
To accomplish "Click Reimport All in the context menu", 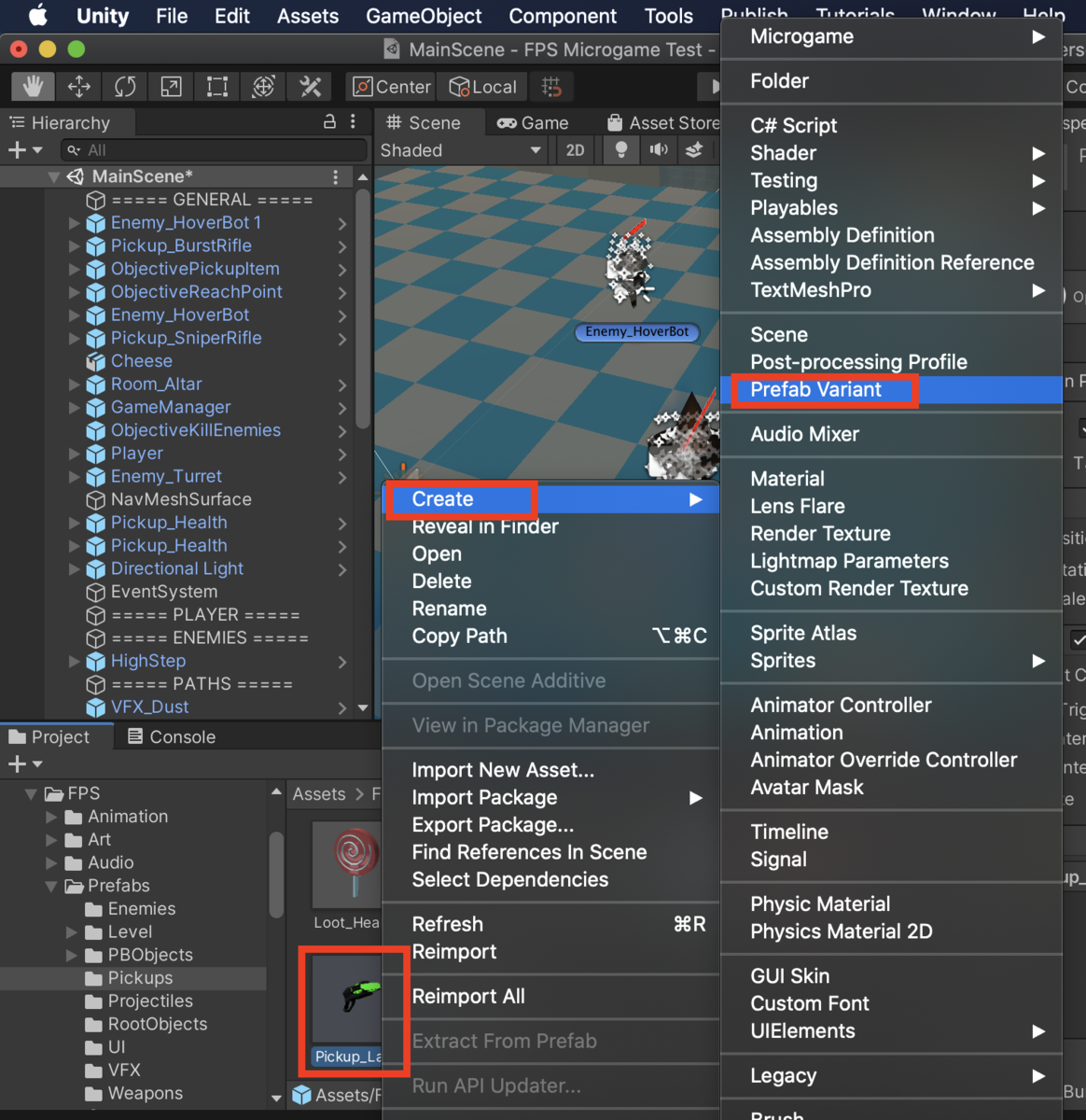I will (551, 997).
